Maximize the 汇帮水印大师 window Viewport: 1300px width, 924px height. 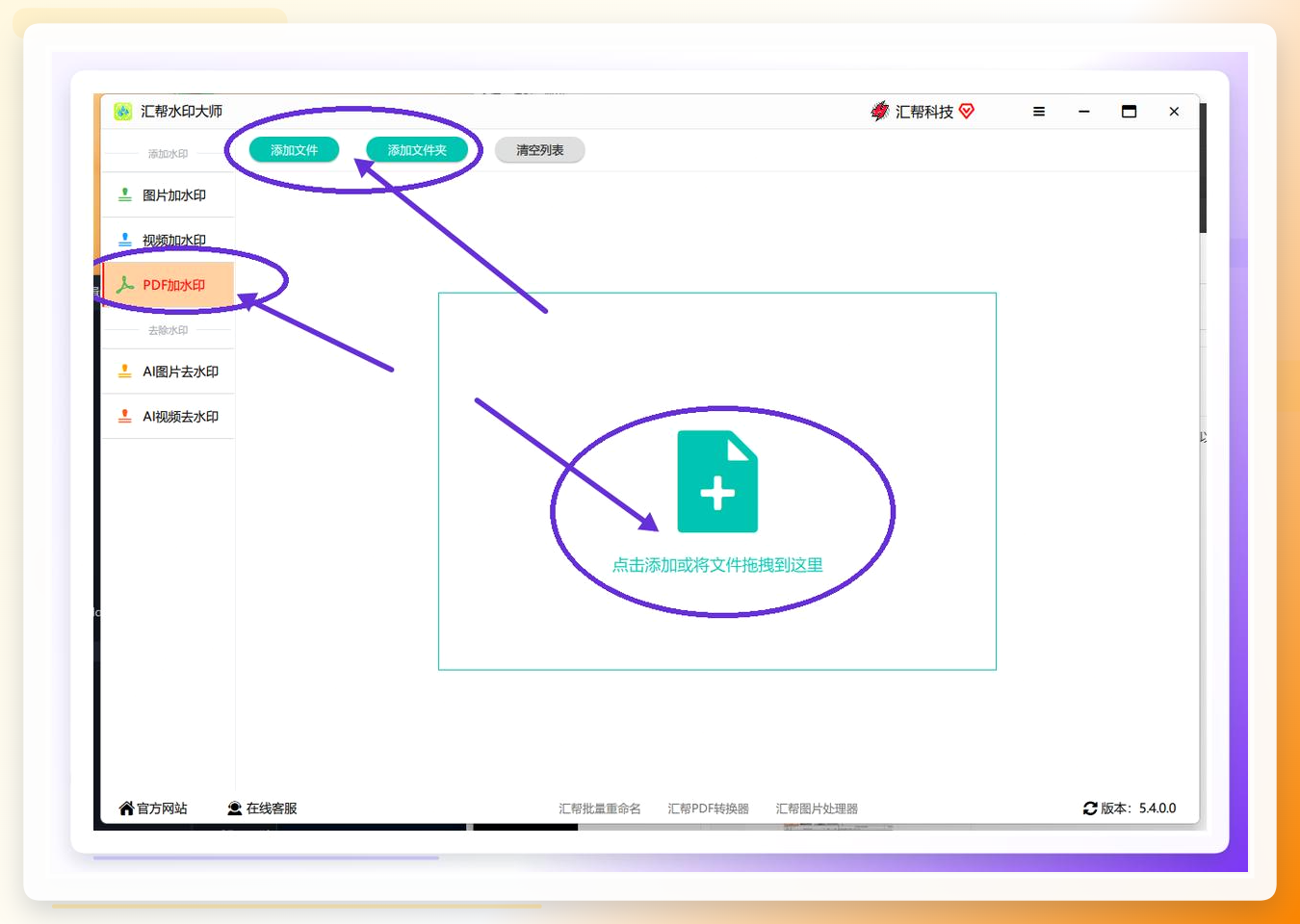click(1129, 112)
